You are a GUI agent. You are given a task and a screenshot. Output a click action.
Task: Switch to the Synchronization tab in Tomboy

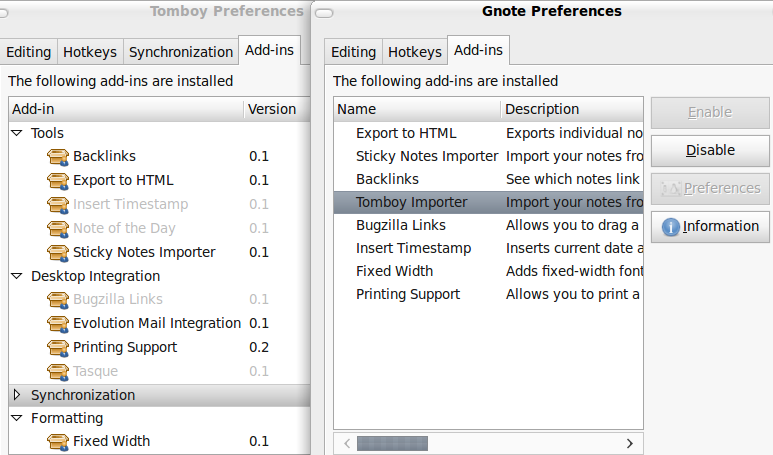pos(181,52)
